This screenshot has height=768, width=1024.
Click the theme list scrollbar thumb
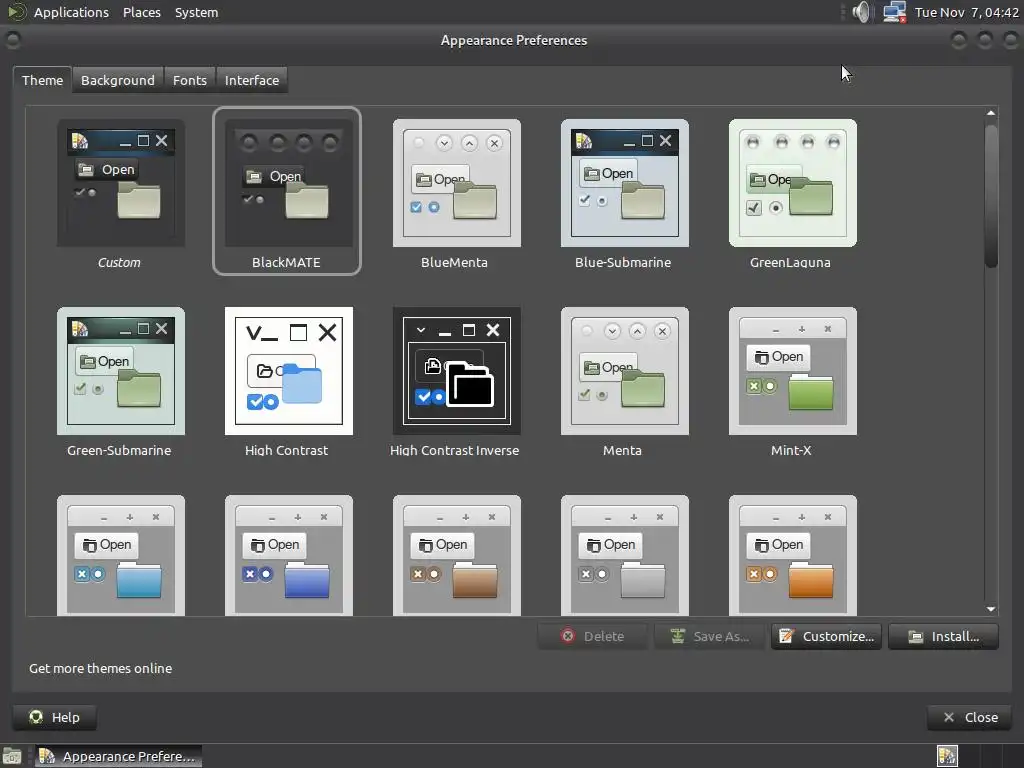click(x=991, y=195)
